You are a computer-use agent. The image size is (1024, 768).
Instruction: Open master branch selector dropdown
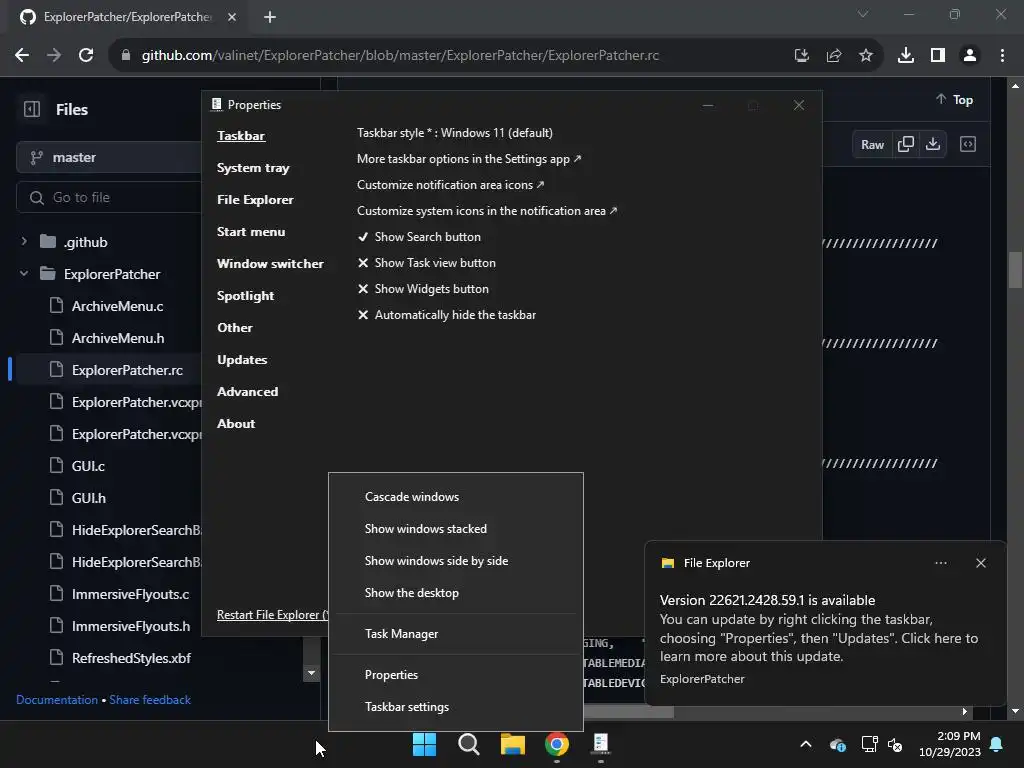[108, 157]
